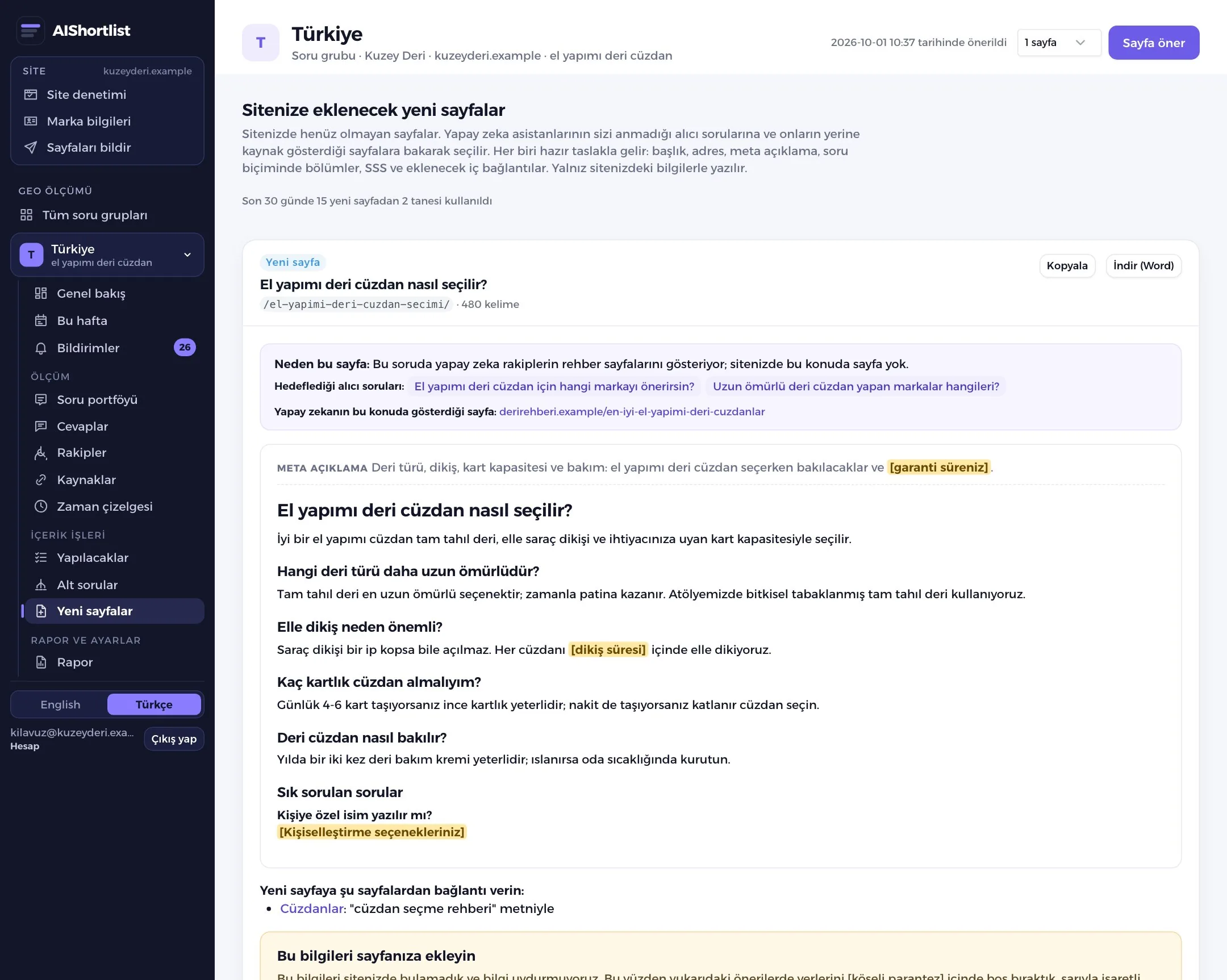
Task: Click the Kopyala button
Action: (x=1067, y=266)
